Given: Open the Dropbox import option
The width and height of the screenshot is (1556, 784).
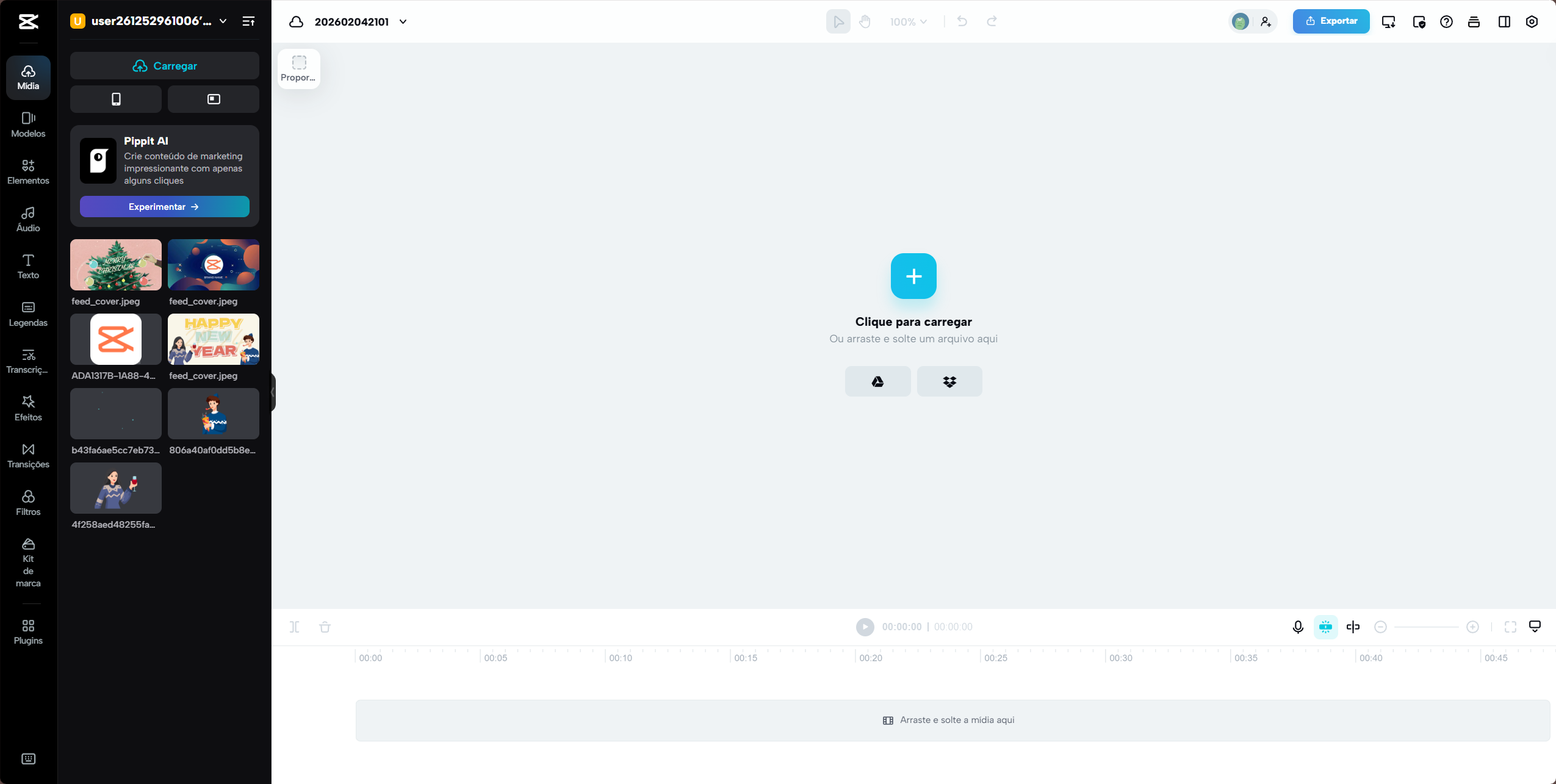Looking at the screenshot, I should [x=949, y=381].
